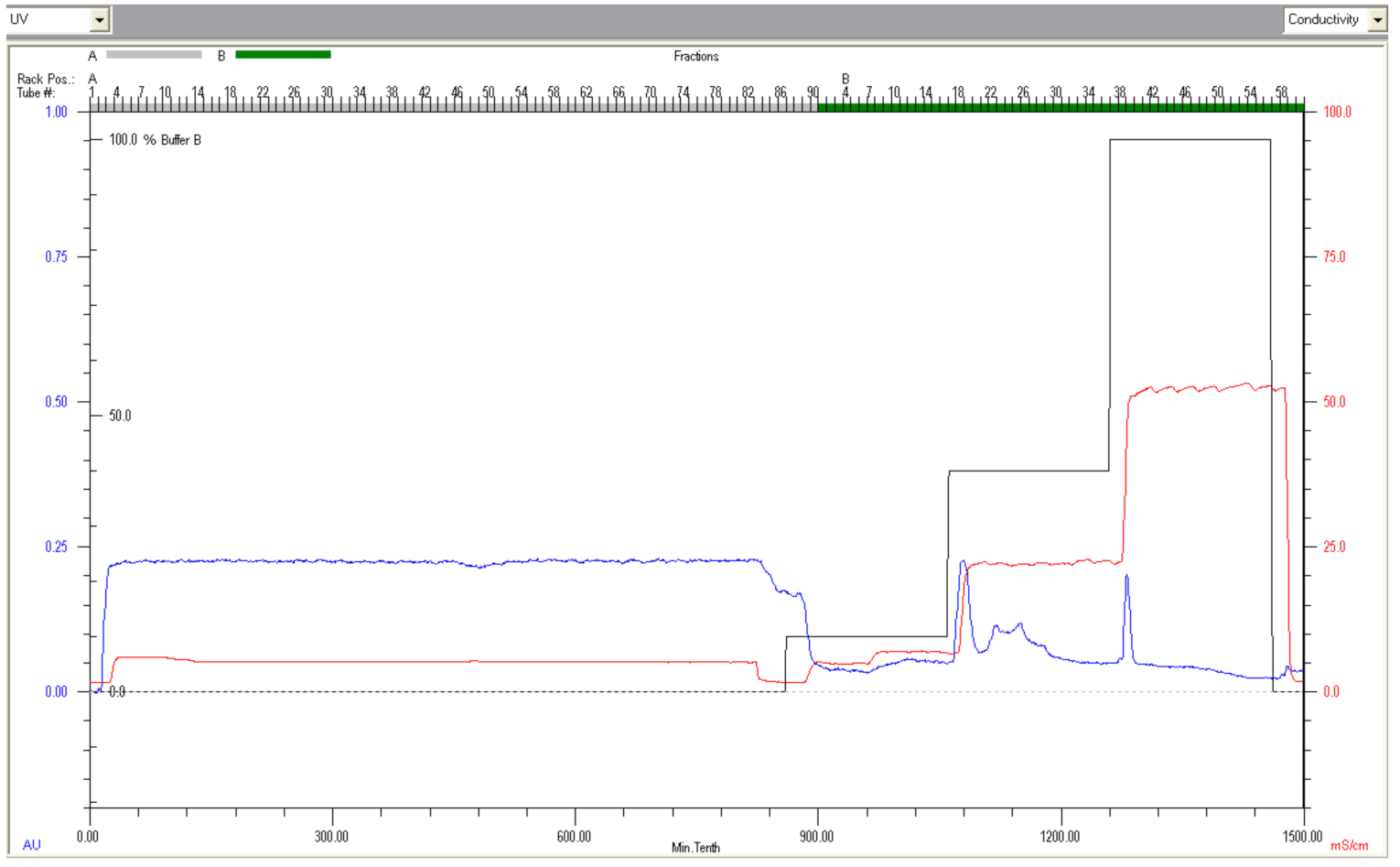Click the 100.0 % Buffer B label
The height and width of the screenshot is (867, 1400).
tap(155, 140)
